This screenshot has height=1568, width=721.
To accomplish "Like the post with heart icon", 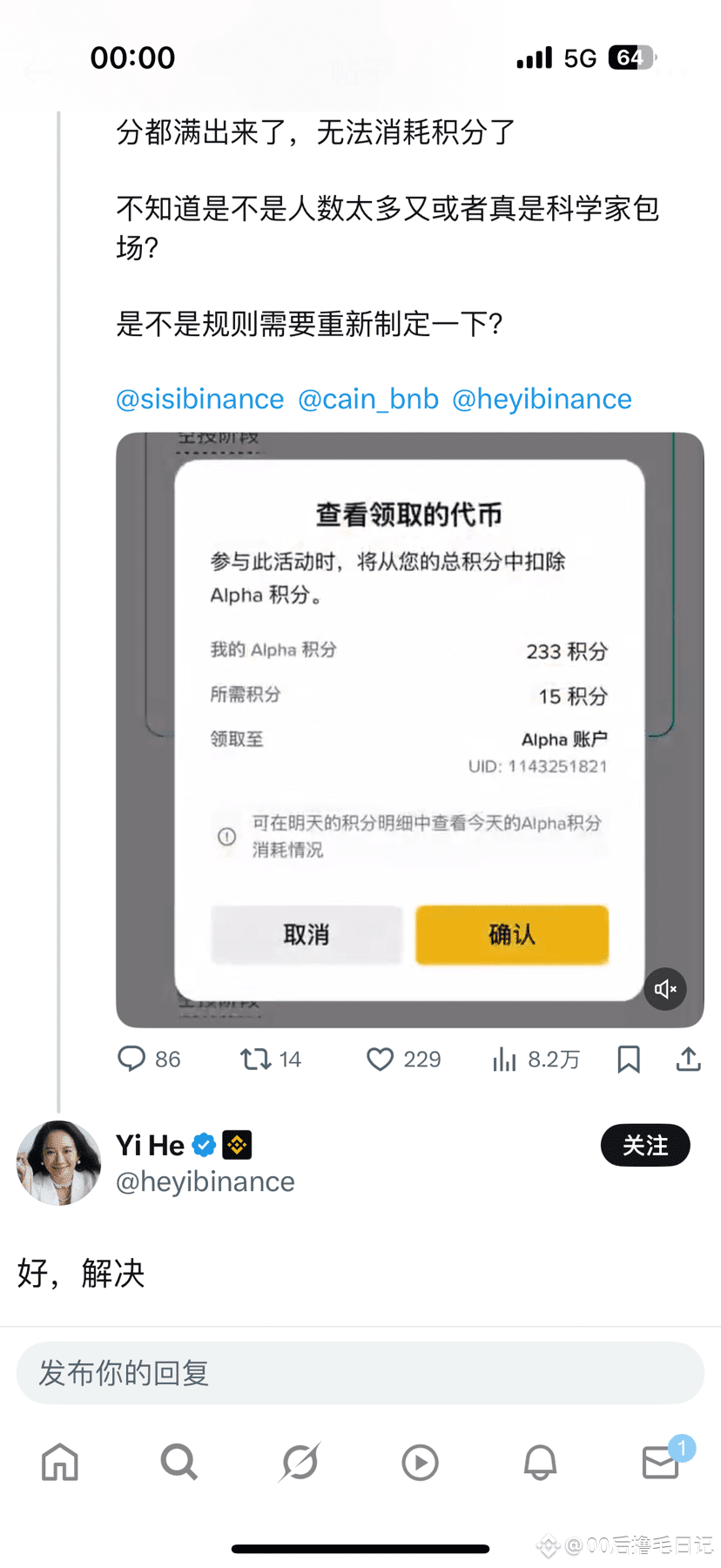I will click(380, 1059).
